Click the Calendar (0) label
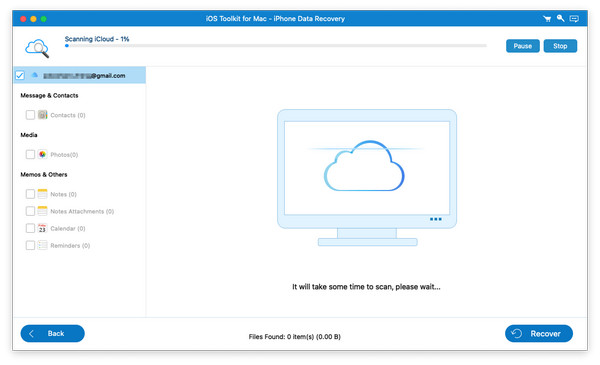The height and width of the screenshot is (365, 600). [x=68, y=228]
